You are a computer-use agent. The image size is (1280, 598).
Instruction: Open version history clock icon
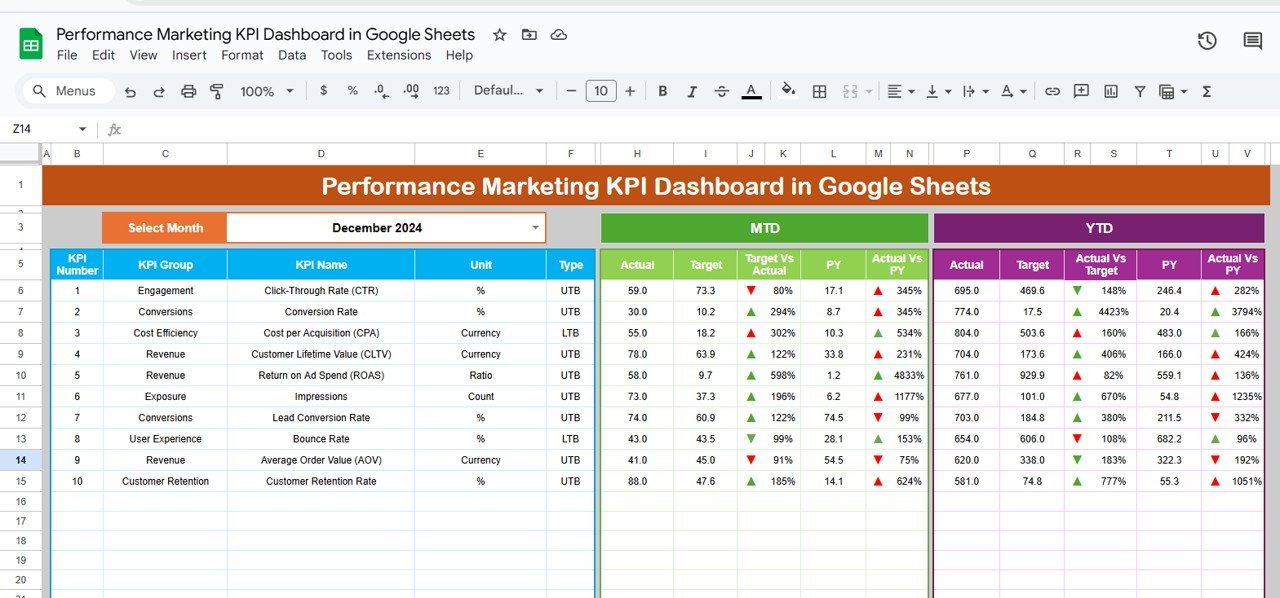[1207, 41]
